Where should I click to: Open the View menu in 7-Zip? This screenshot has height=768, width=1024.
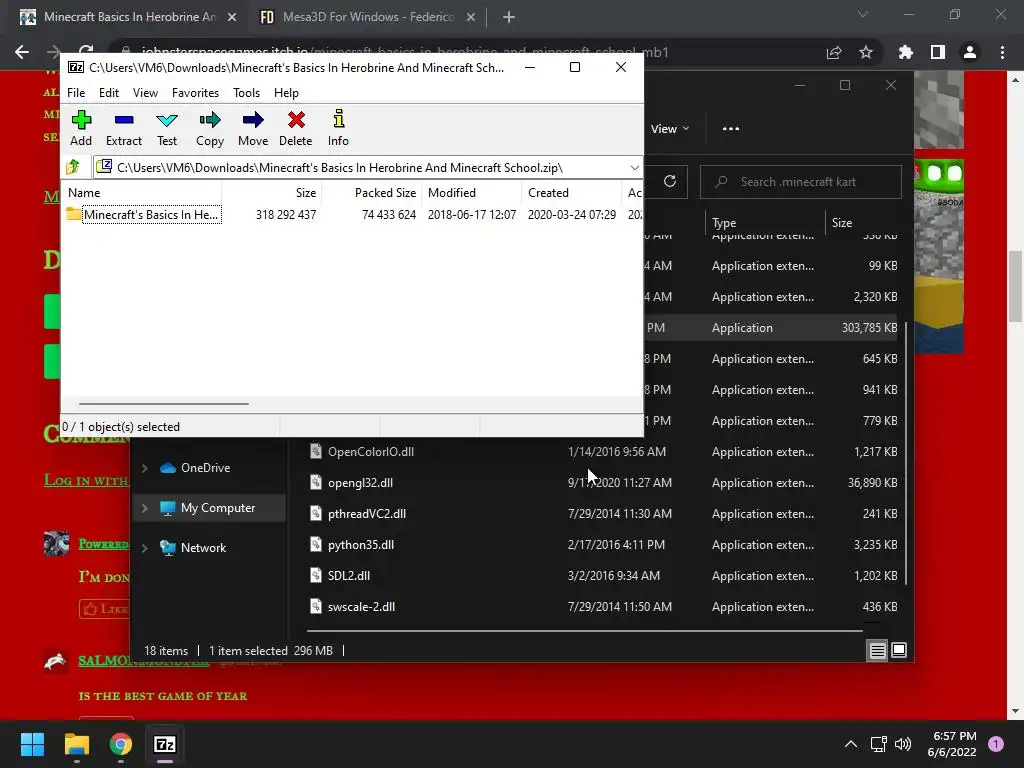pyautogui.click(x=145, y=93)
